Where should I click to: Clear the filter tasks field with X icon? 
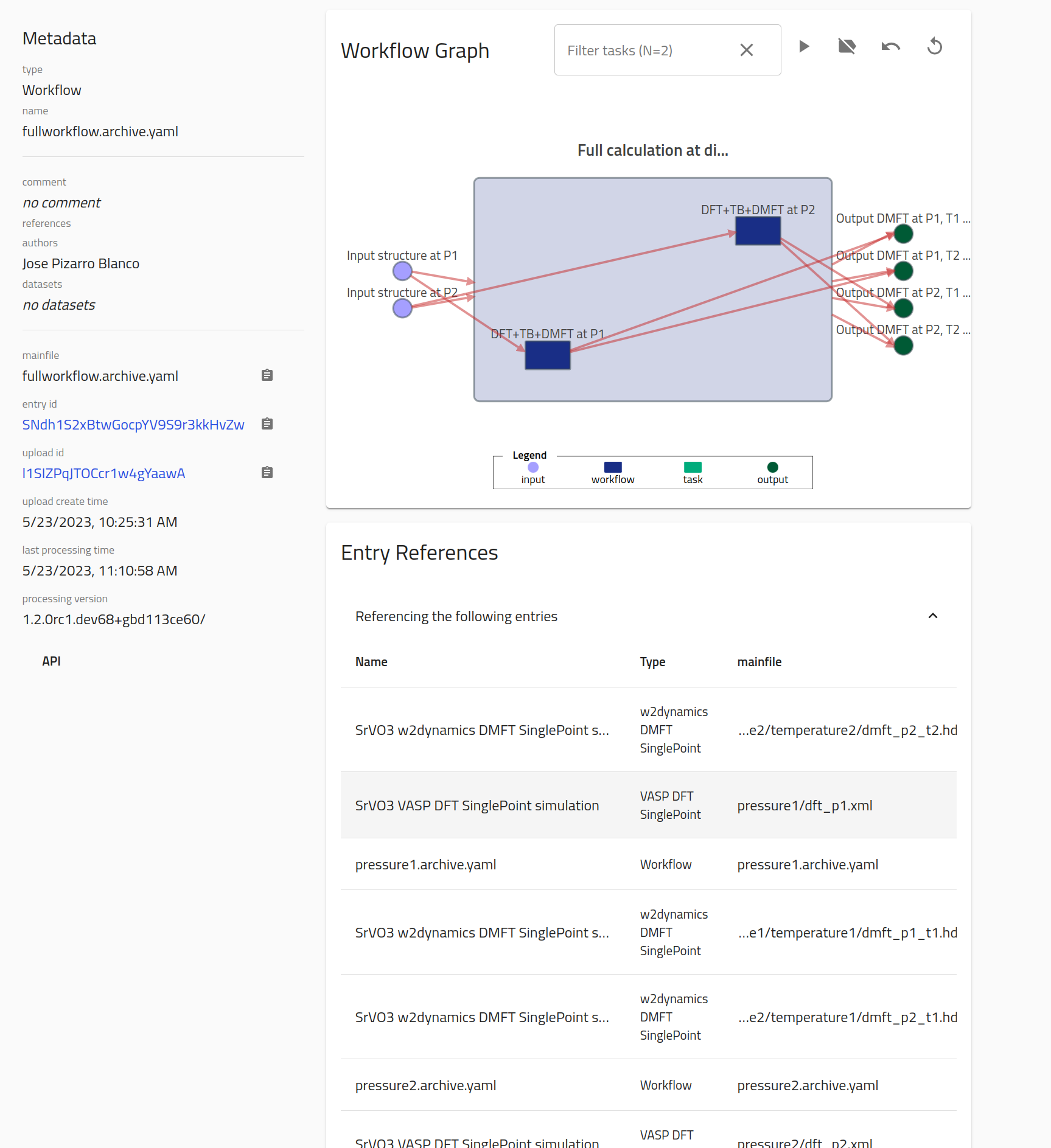746,50
